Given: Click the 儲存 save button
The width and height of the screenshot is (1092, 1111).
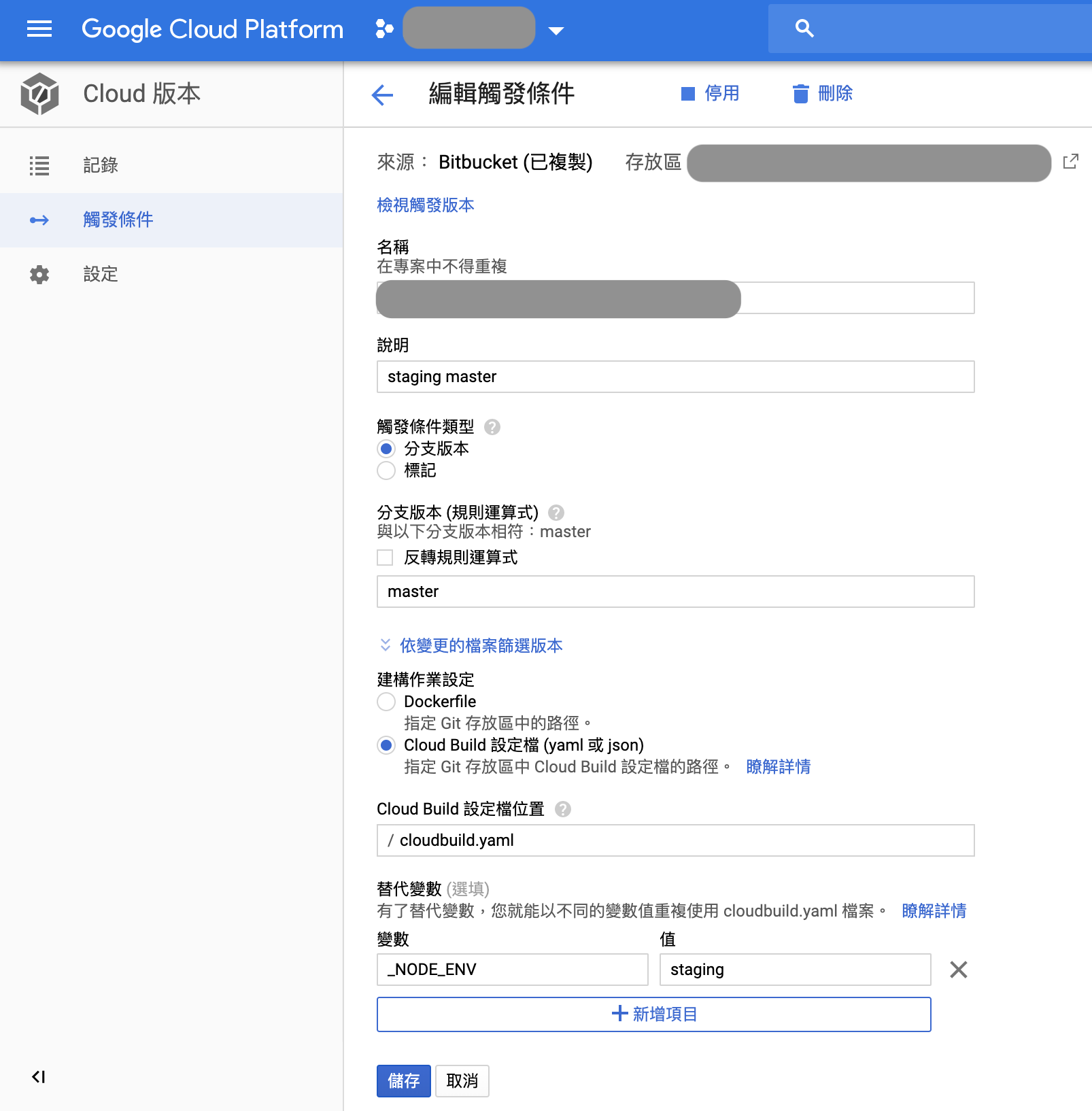Looking at the screenshot, I should click(404, 1081).
